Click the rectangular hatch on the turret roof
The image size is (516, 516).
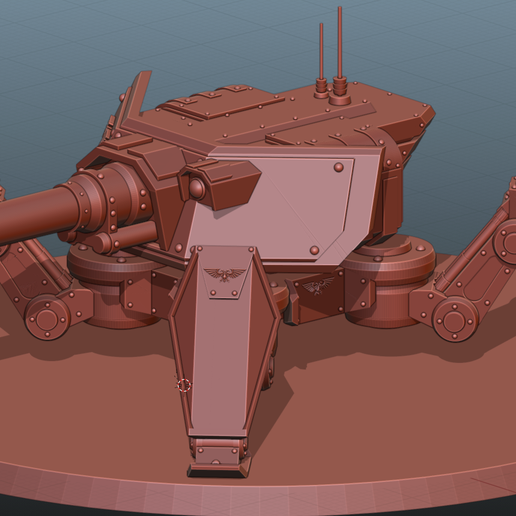222,103
